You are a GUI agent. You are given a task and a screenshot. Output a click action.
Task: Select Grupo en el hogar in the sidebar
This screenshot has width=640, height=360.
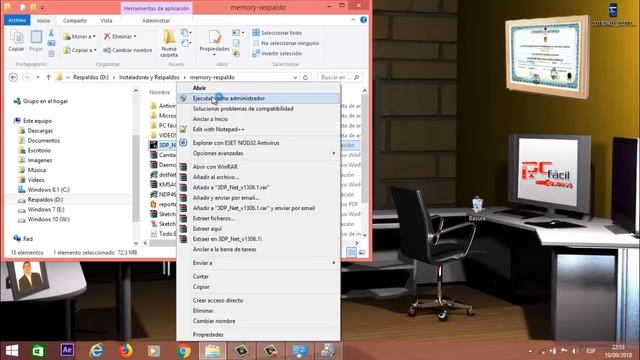41,101
